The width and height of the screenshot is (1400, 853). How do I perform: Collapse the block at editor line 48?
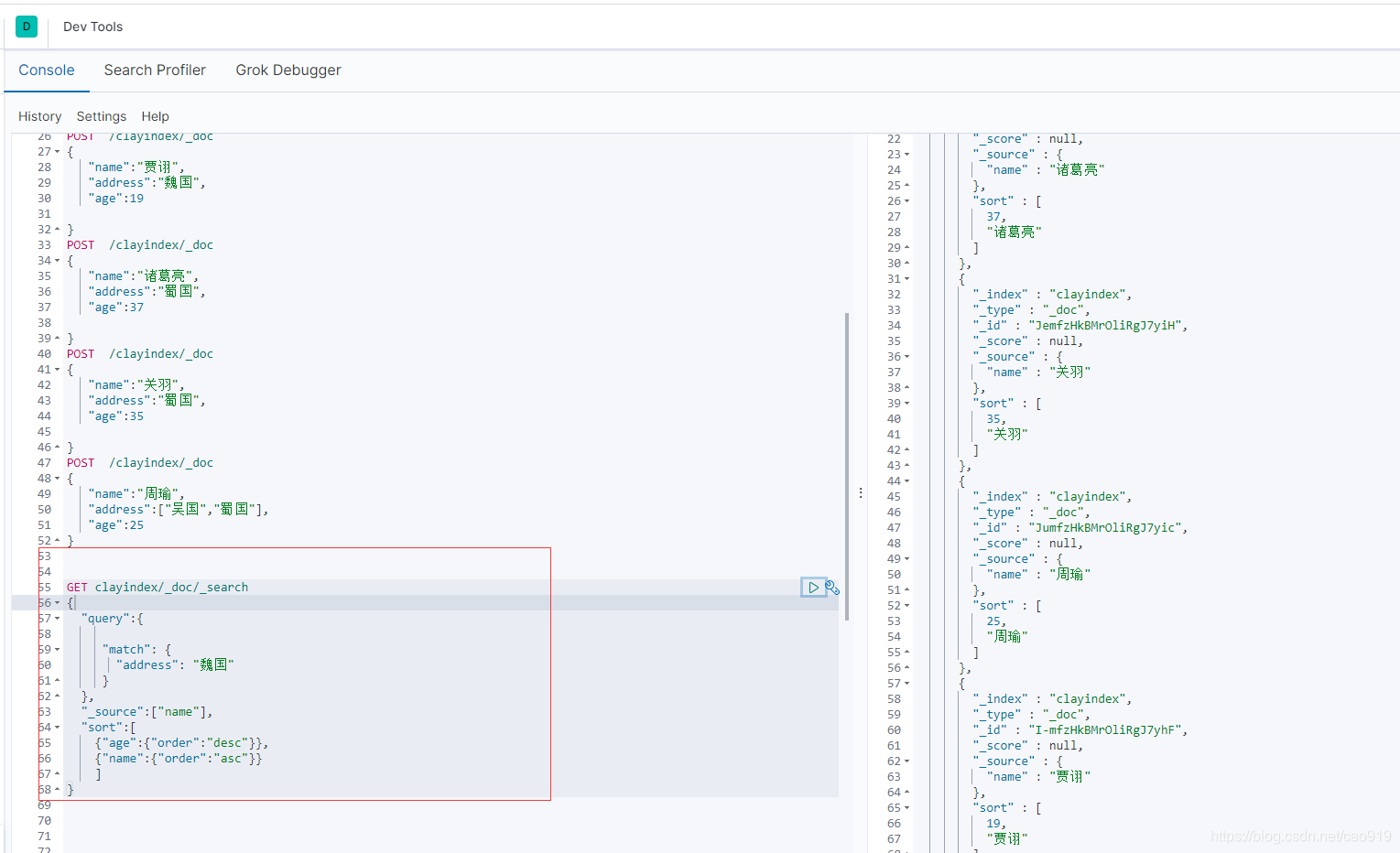click(58, 479)
